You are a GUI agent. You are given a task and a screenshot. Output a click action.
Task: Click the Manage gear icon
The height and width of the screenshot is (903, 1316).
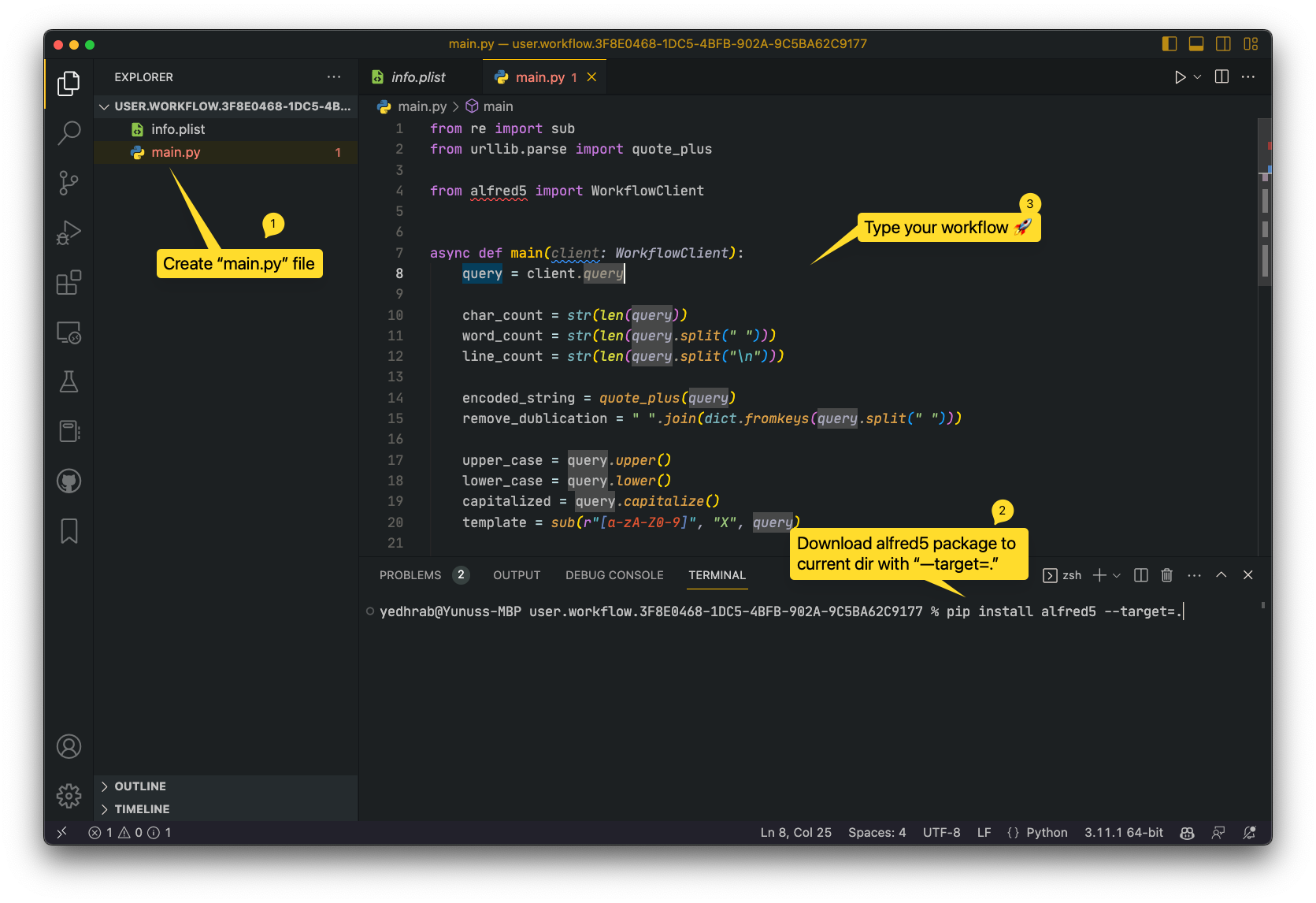coord(69,796)
